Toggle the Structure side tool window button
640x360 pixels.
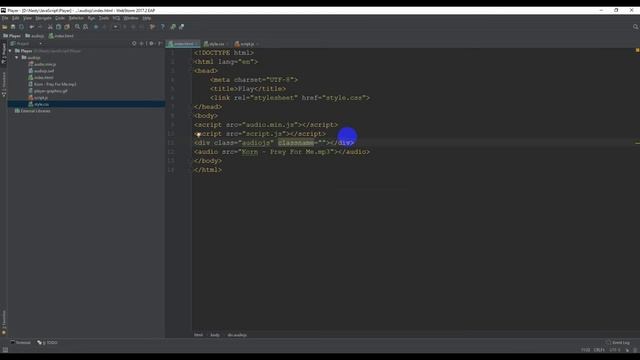click(4, 84)
